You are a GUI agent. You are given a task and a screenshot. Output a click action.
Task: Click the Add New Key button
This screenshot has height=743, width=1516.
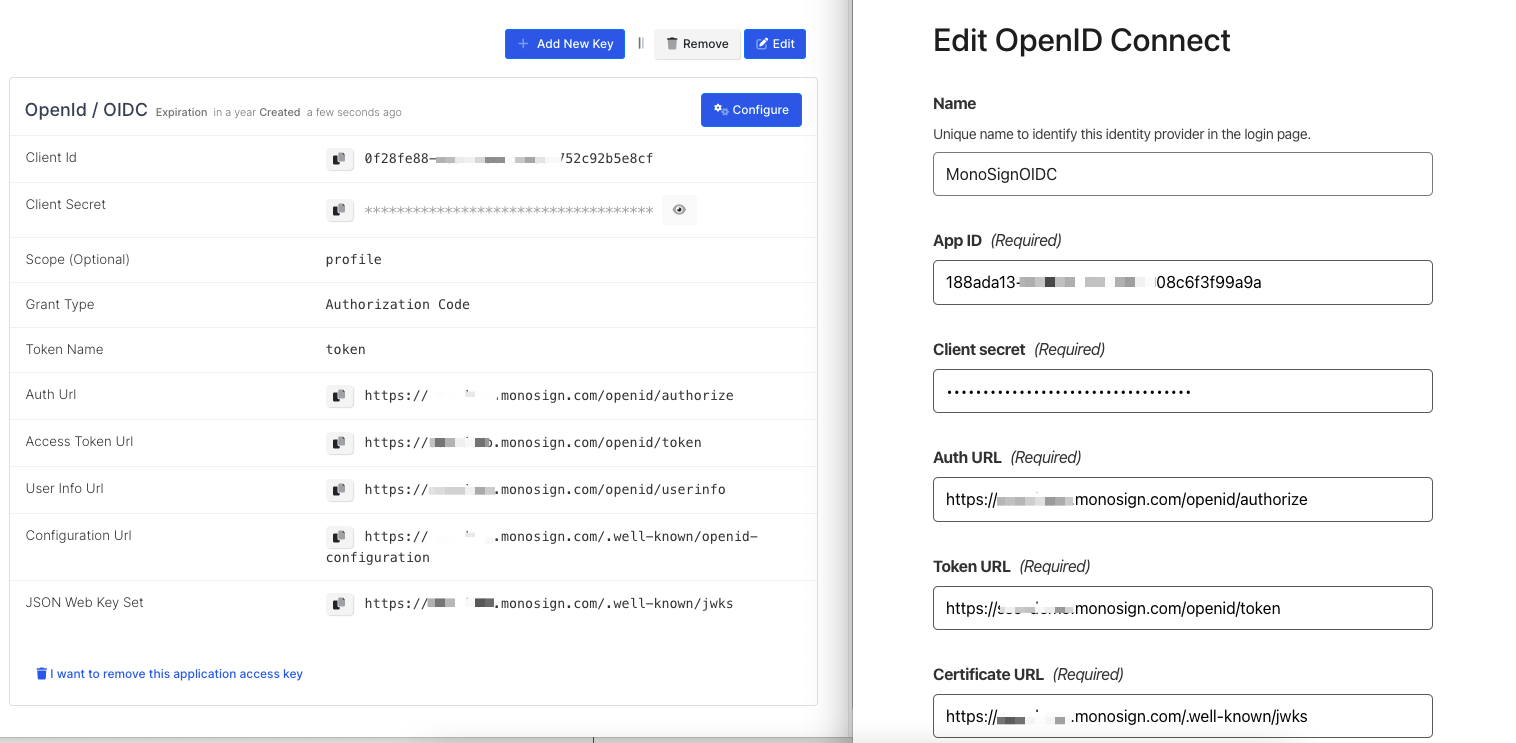pos(565,44)
